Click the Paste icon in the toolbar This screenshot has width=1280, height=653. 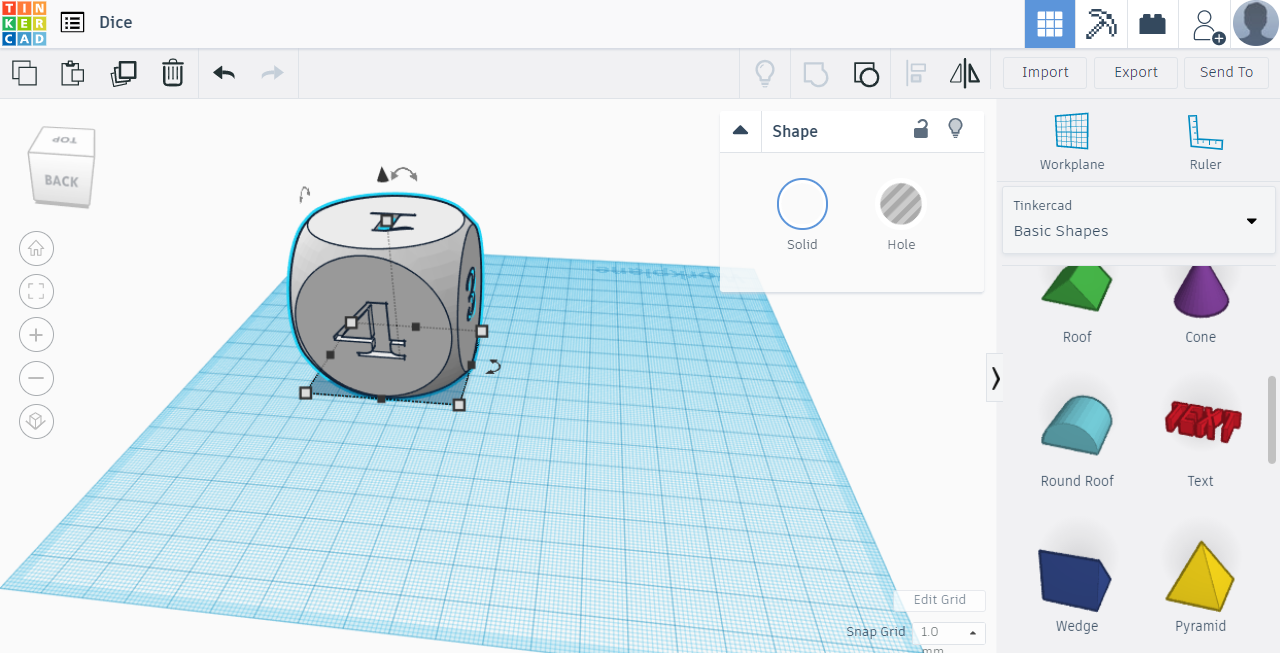coord(73,73)
